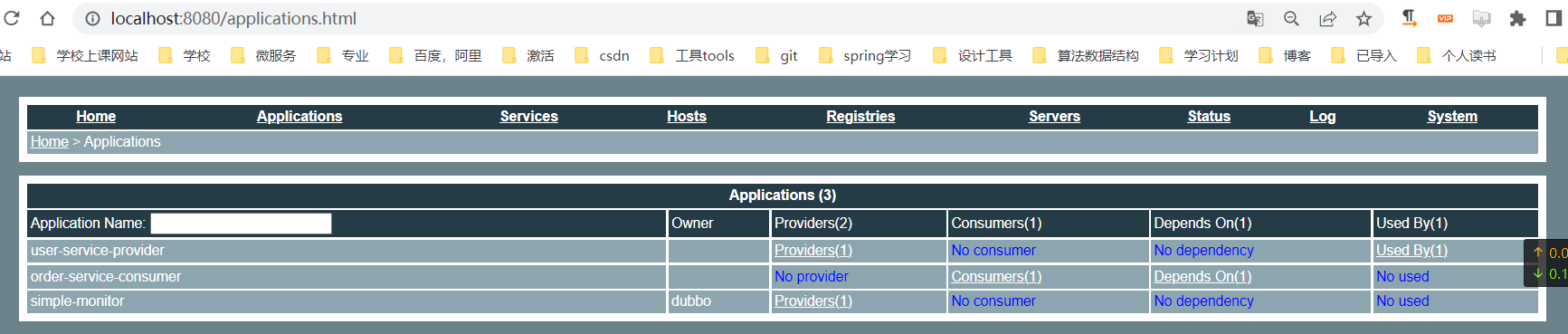
Task: Open the 专业 bookmark folder
Action: coord(343,55)
